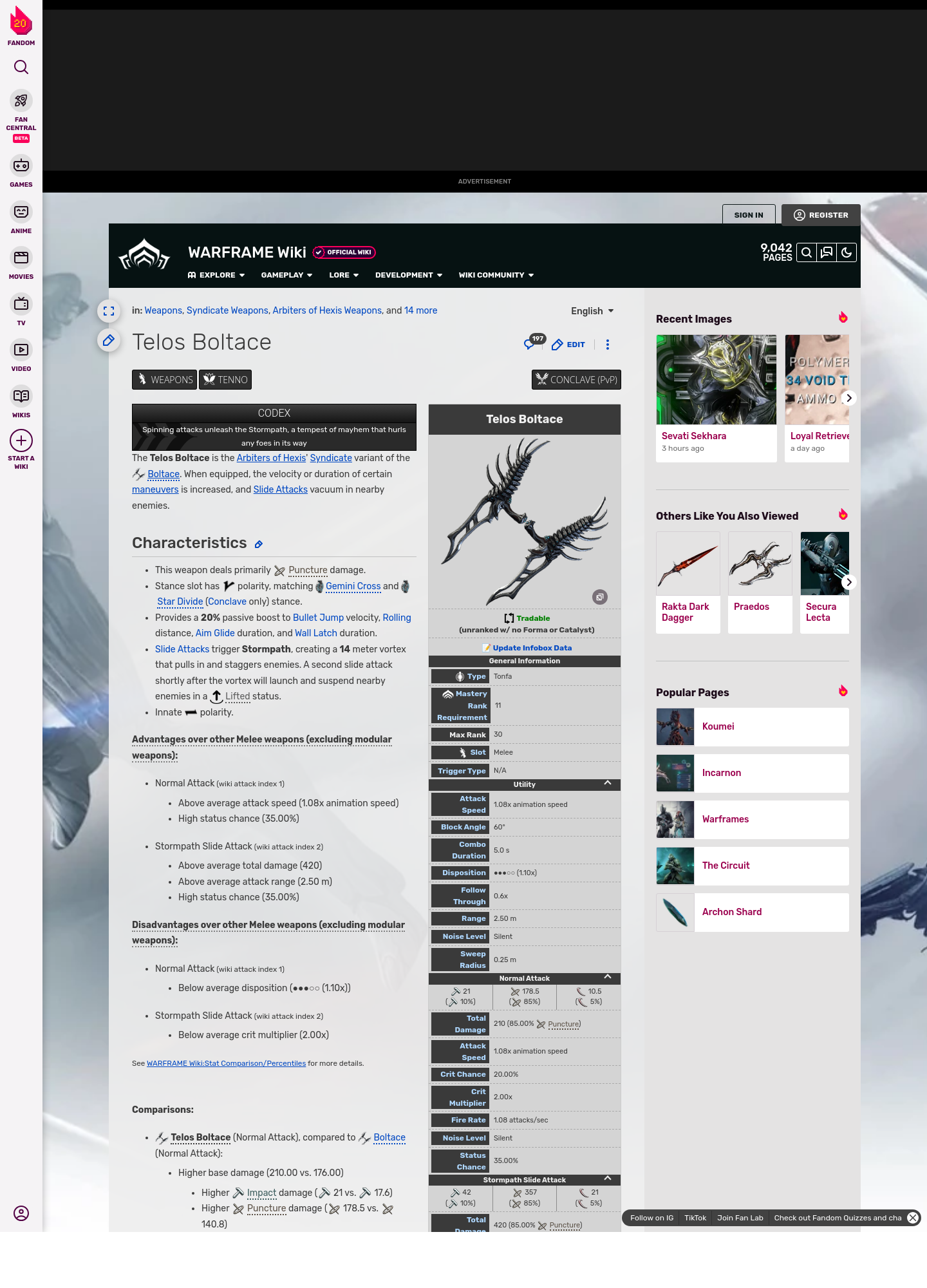Screen dimensions: 927x1288
Task: Click the Start a Wiki plus icon
Action: pyautogui.click(x=21, y=441)
